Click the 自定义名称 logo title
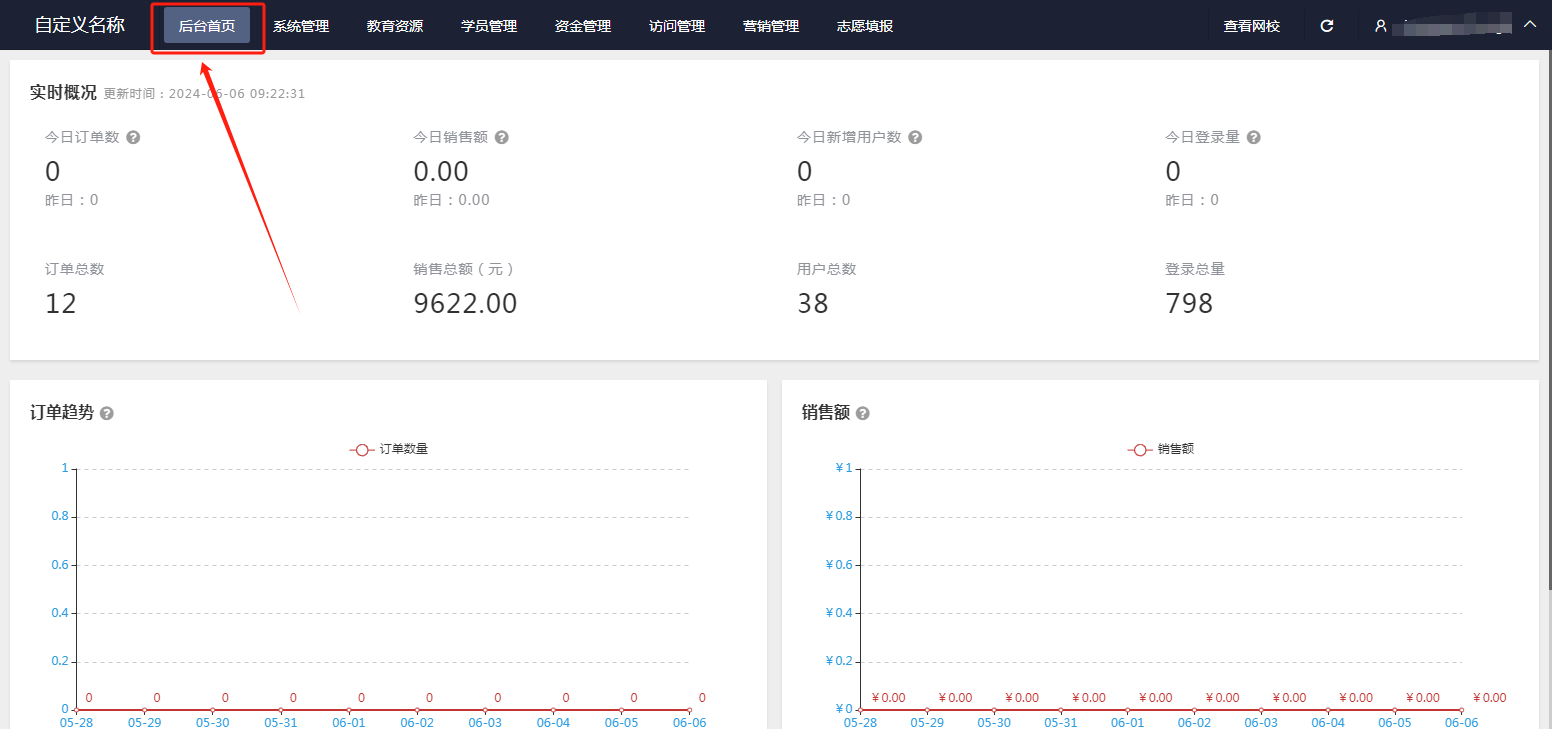This screenshot has height=729, width=1552. (x=80, y=25)
